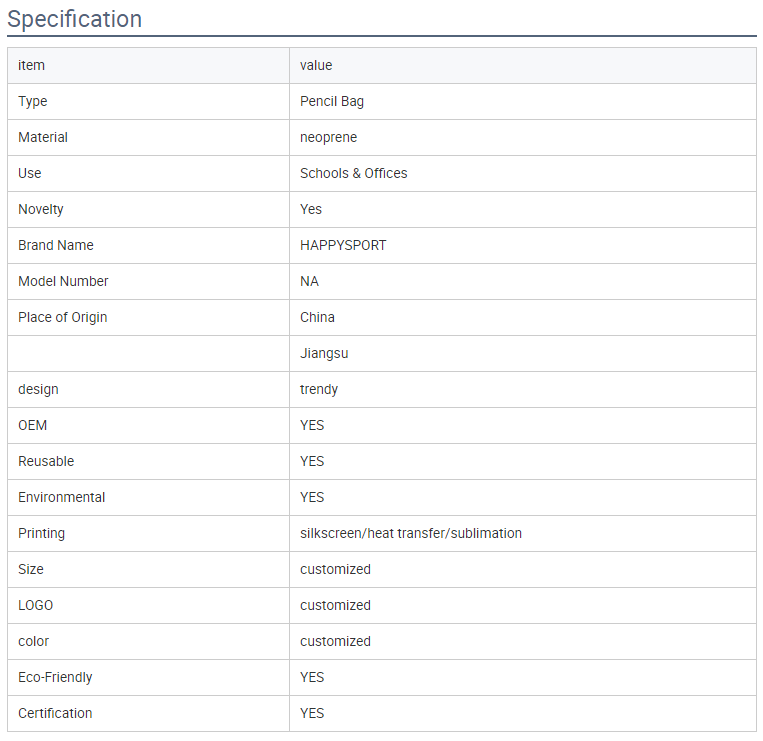The width and height of the screenshot is (763, 741).
Task: Select the Reusable row label
Action: (46, 461)
